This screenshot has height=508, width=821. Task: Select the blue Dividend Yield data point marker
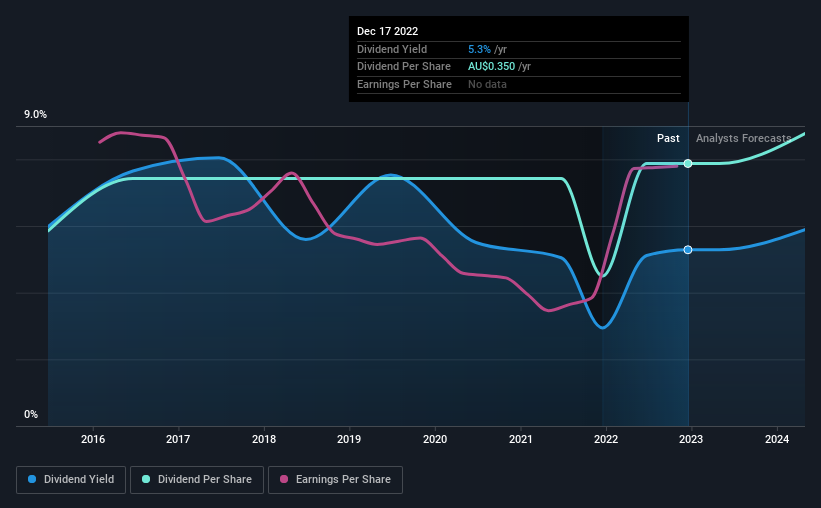click(x=688, y=250)
